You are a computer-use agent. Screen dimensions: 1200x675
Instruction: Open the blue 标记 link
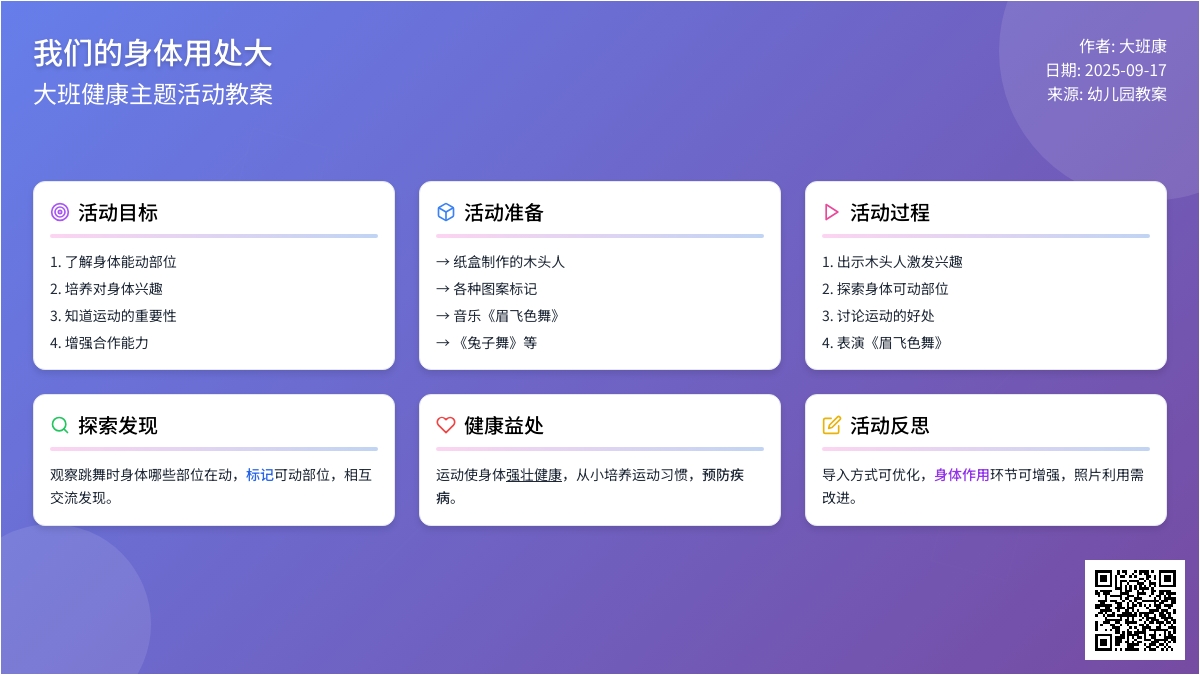point(260,475)
